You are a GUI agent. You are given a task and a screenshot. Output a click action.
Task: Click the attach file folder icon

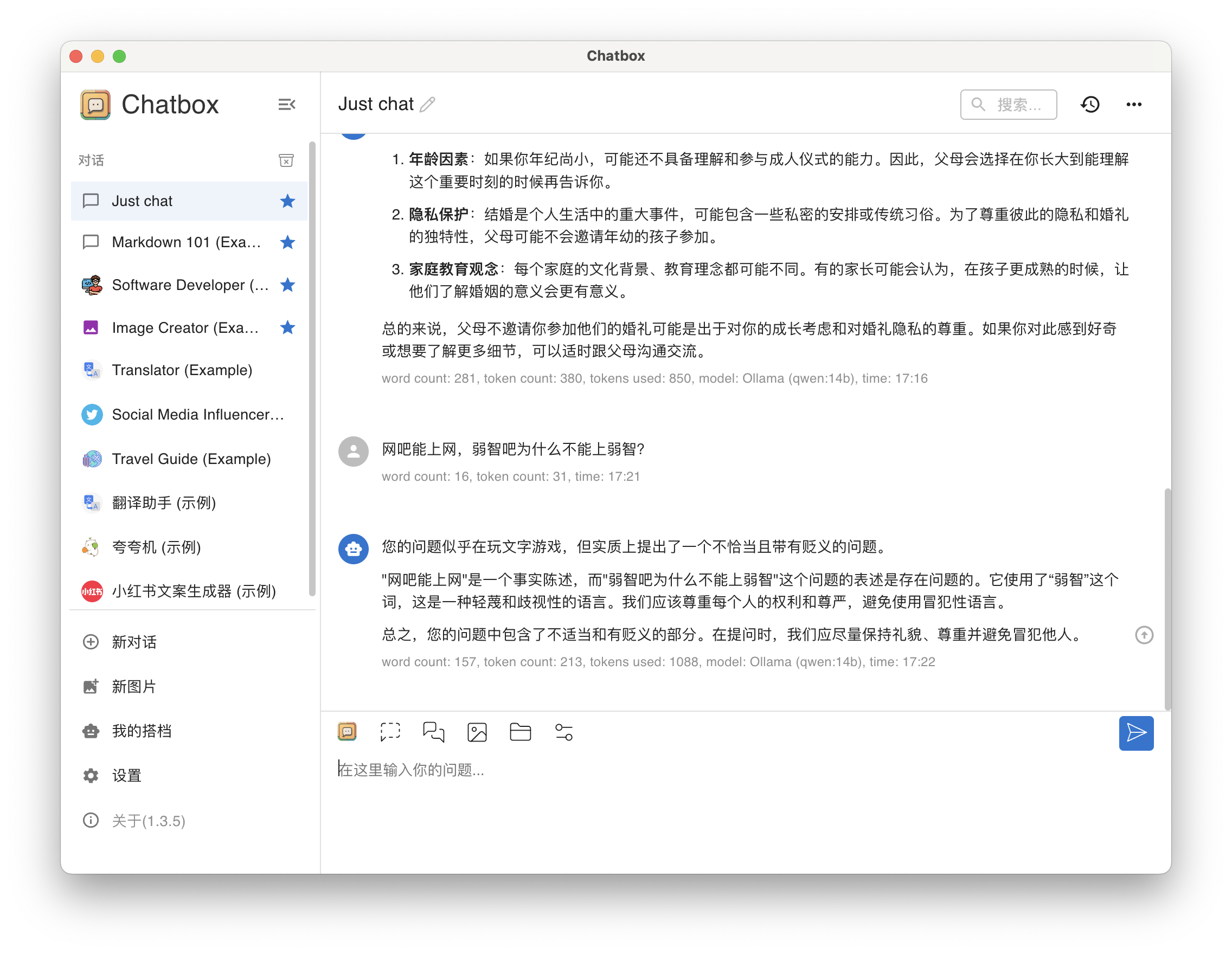(520, 732)
